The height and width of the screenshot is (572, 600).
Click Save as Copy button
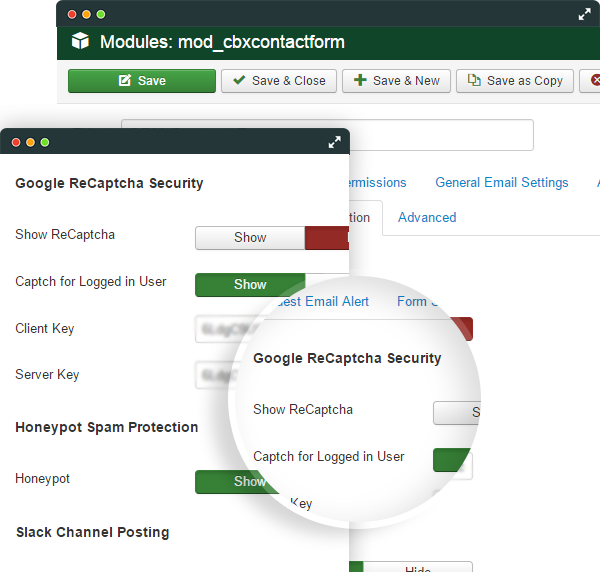coord(515,81)
